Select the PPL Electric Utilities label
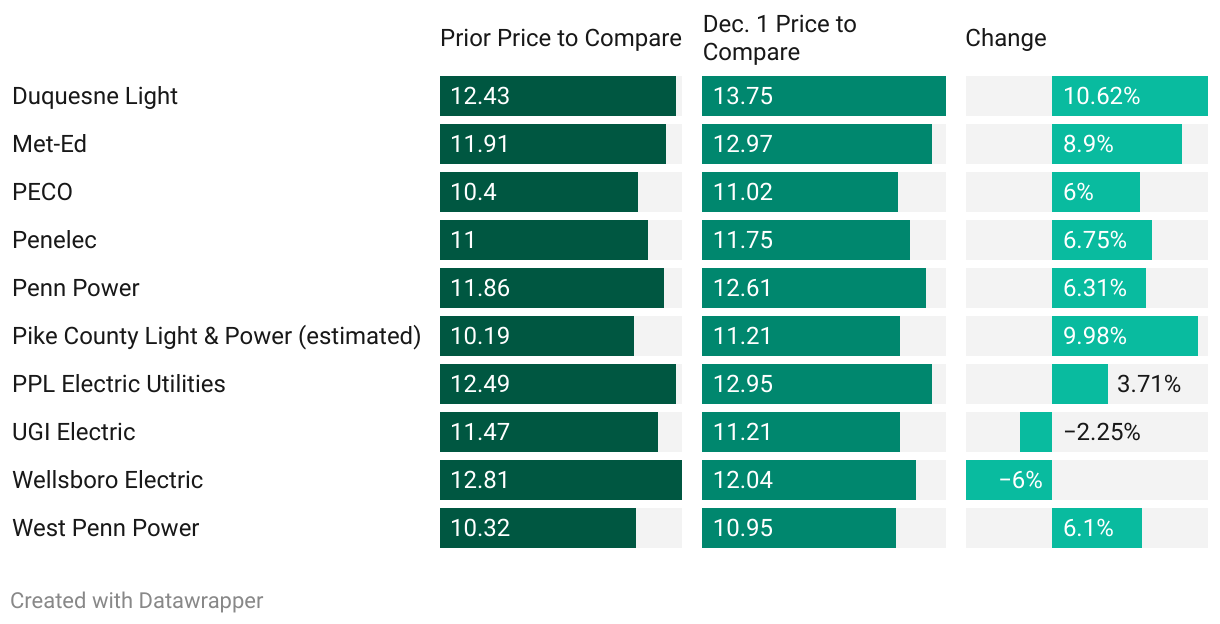Screen dimensions: 1220x624 tap(119, 384)
